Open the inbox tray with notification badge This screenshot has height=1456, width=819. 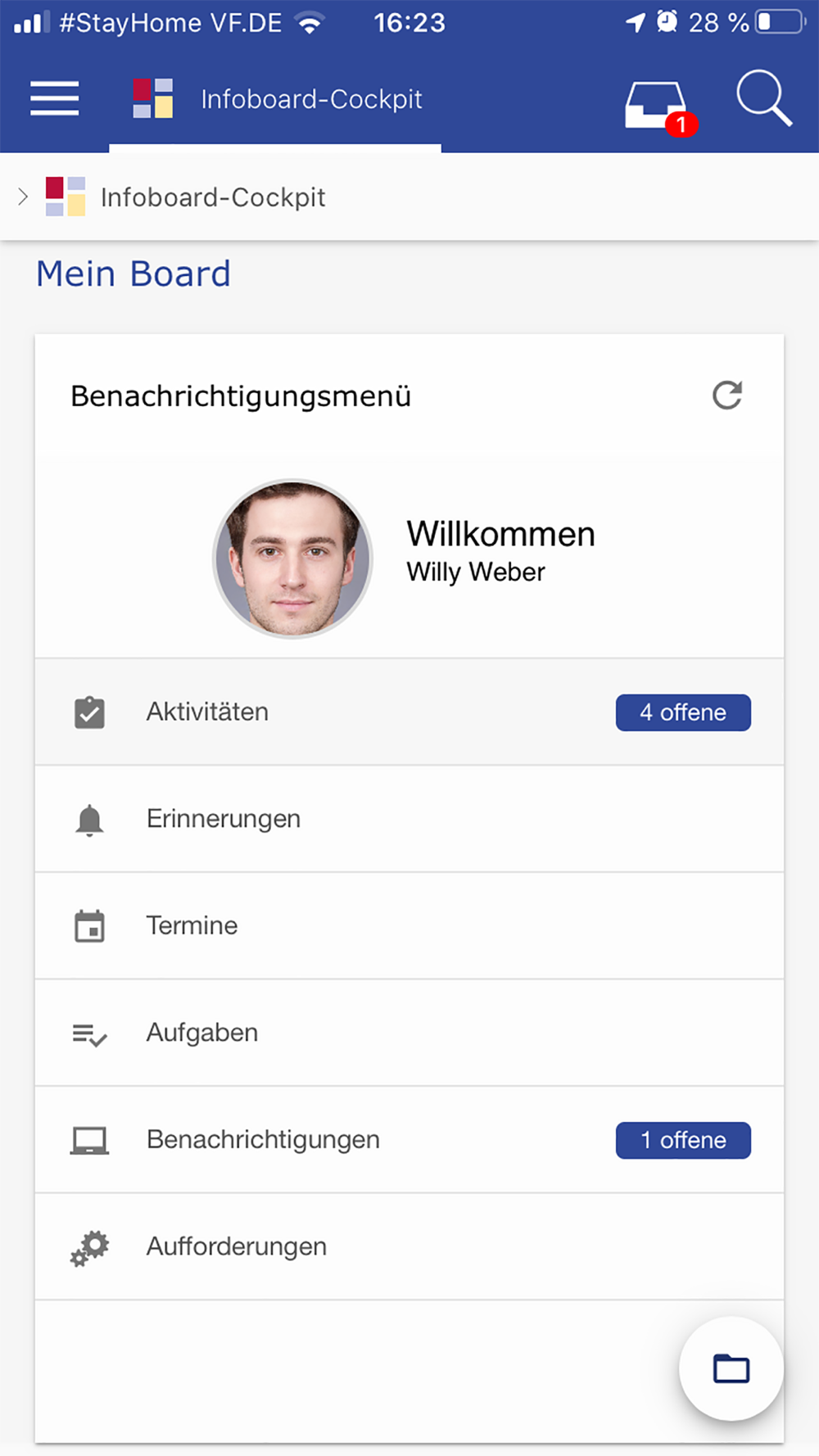[x=656, y=105]
